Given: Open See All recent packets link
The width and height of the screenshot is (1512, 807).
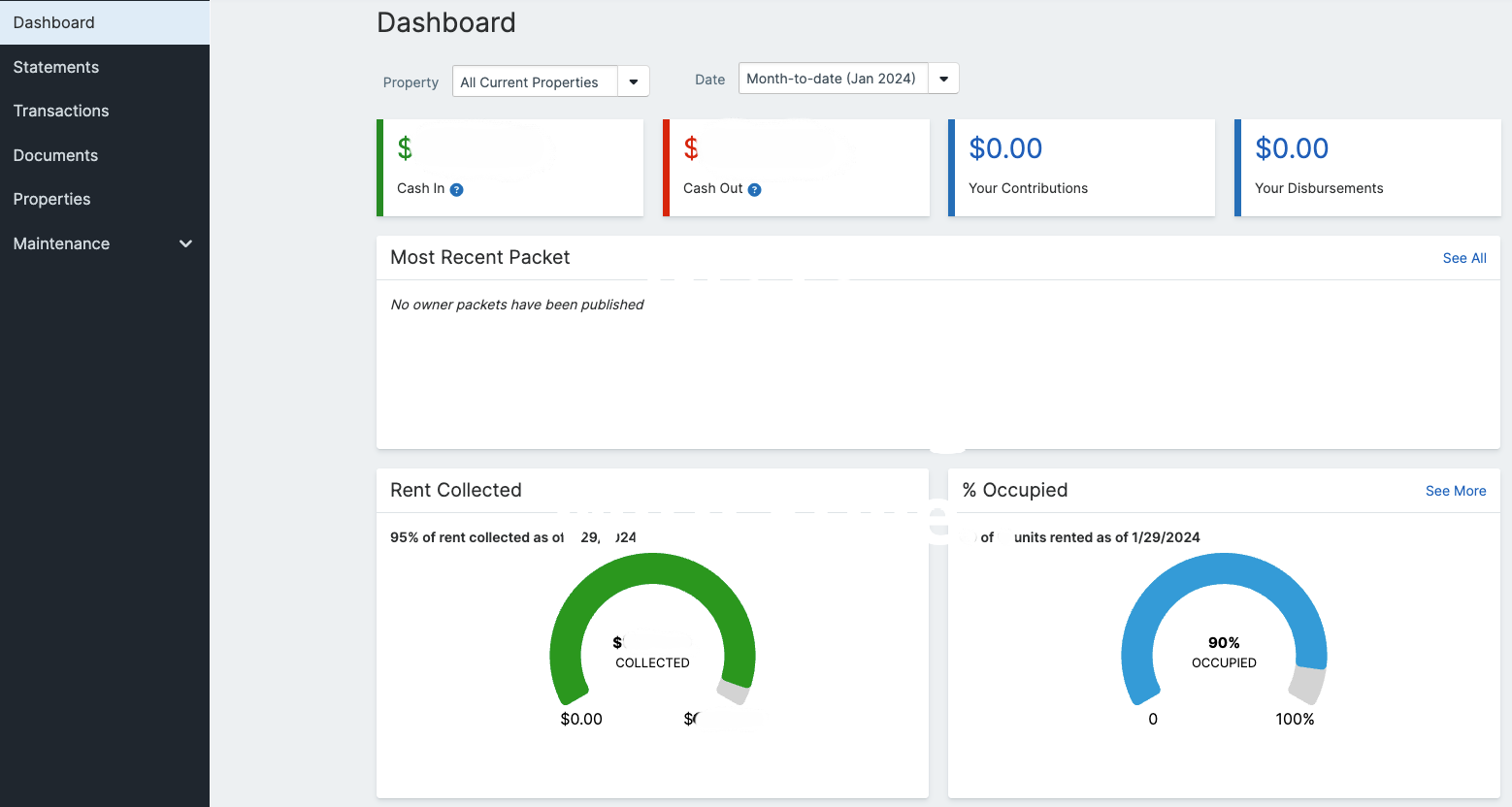Looking at the screenshot, I should tap(1464, 258).
